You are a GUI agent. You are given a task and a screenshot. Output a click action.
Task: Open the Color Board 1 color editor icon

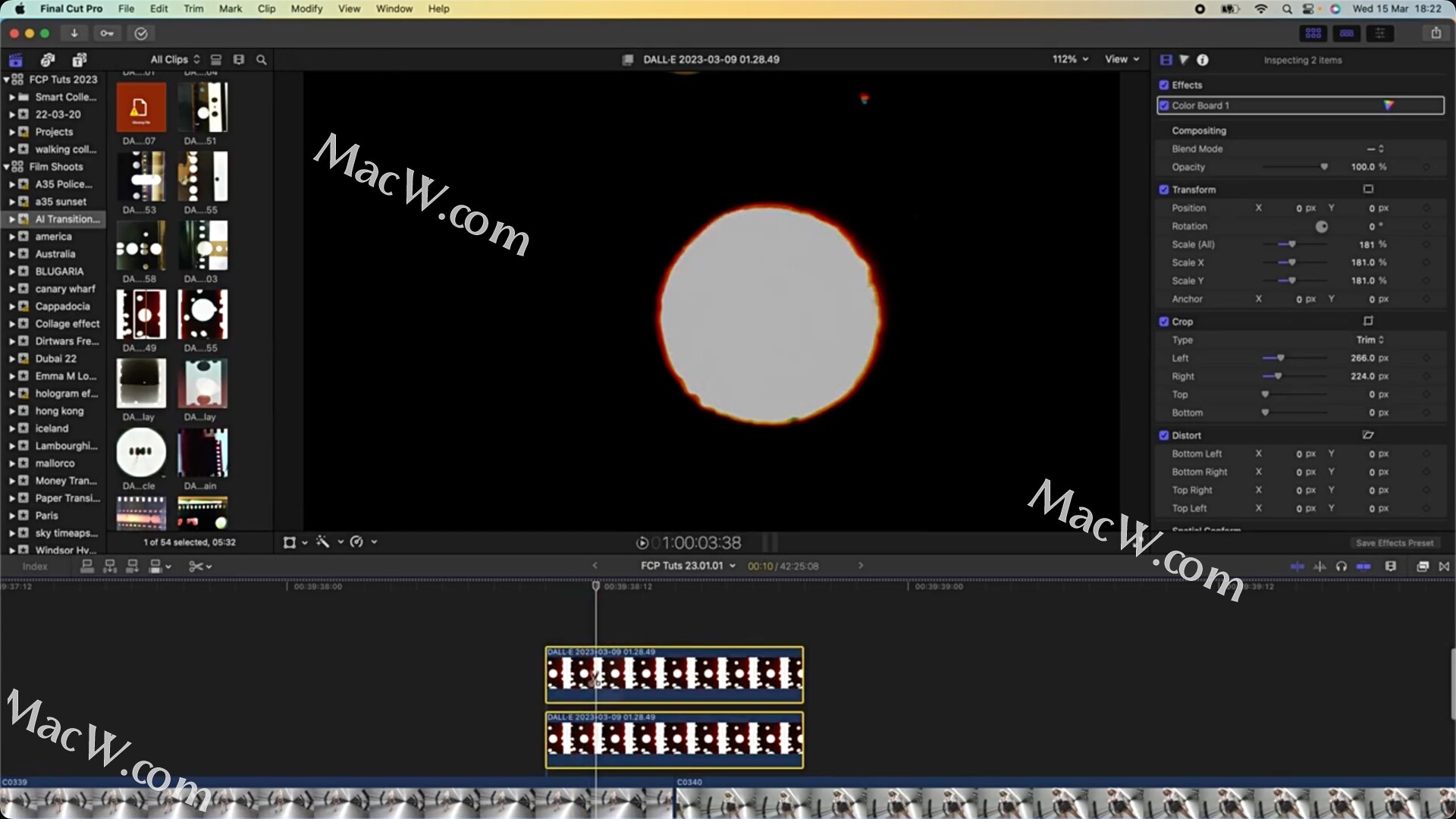pos(1389,105)
